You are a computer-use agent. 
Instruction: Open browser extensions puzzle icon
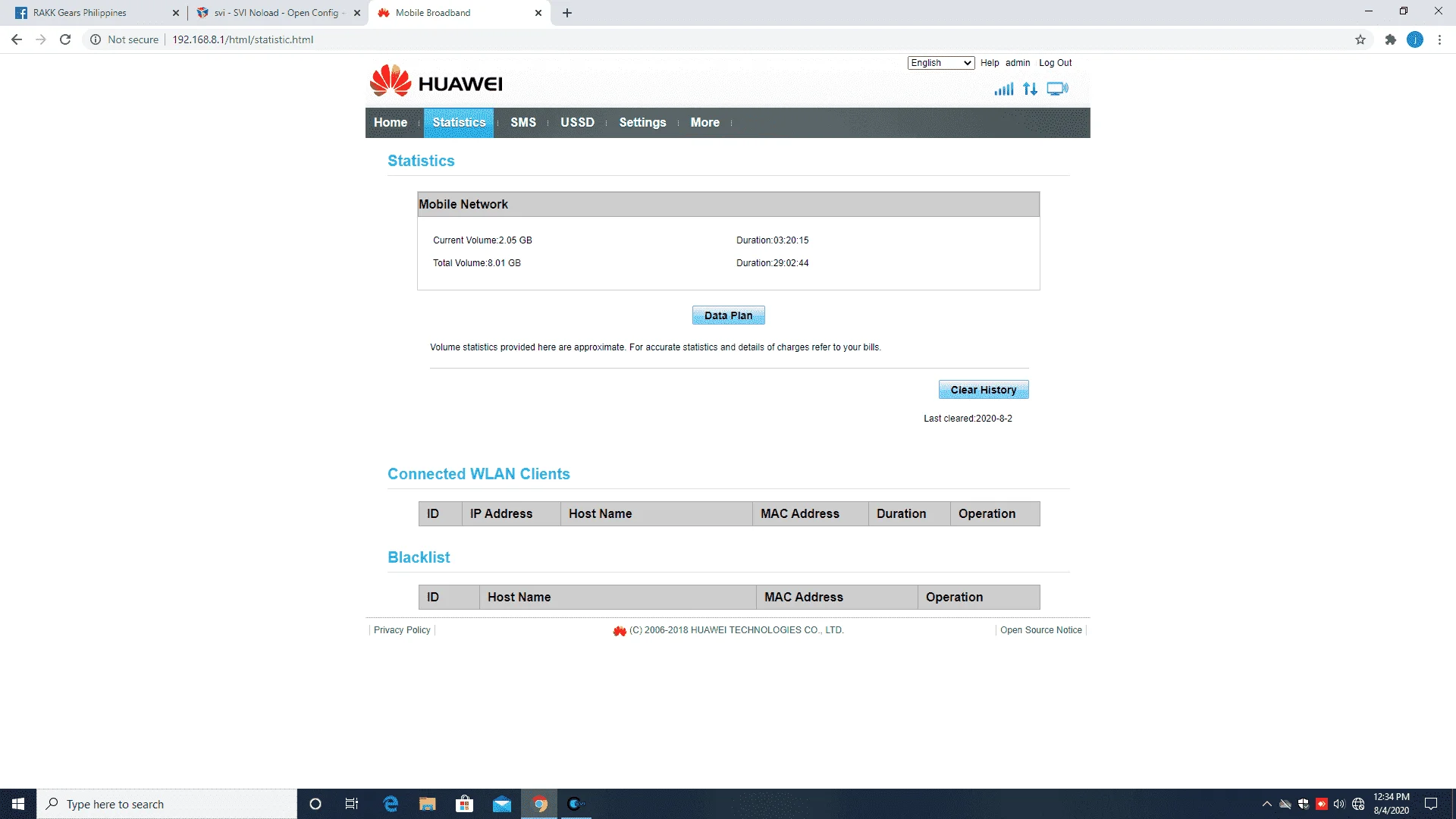point(1391,39)
